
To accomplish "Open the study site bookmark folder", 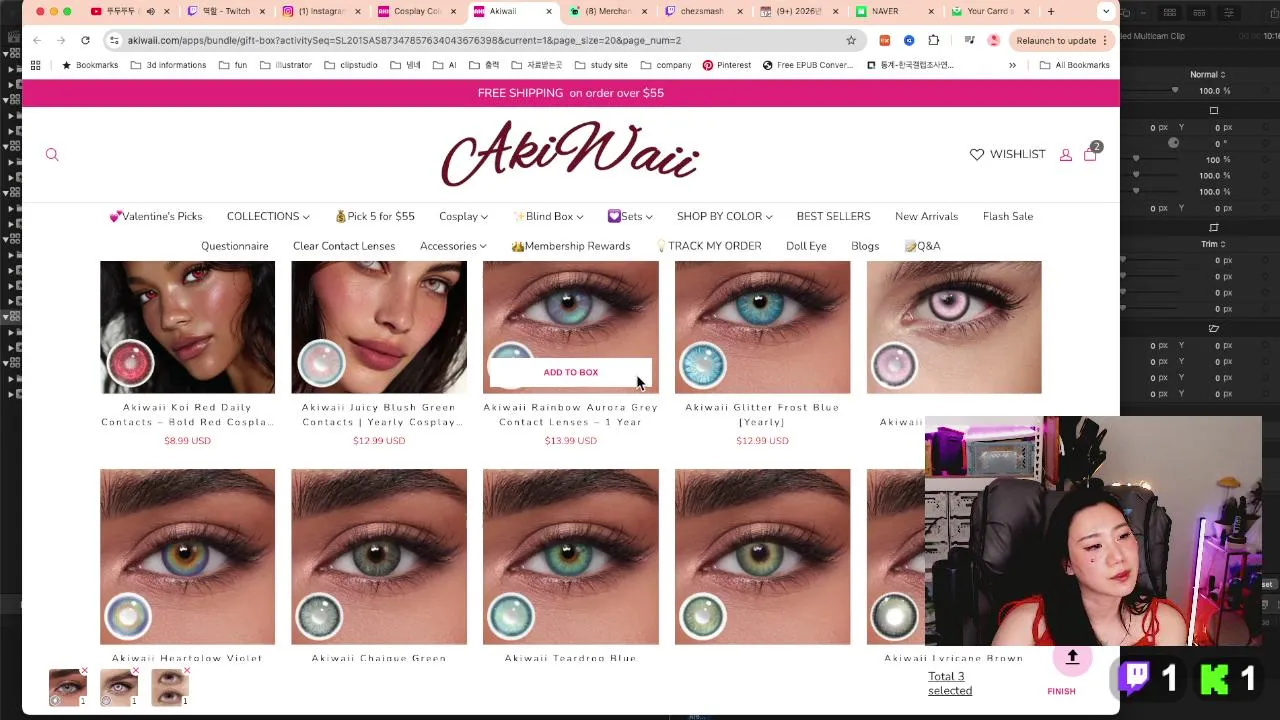I will 601,65.
